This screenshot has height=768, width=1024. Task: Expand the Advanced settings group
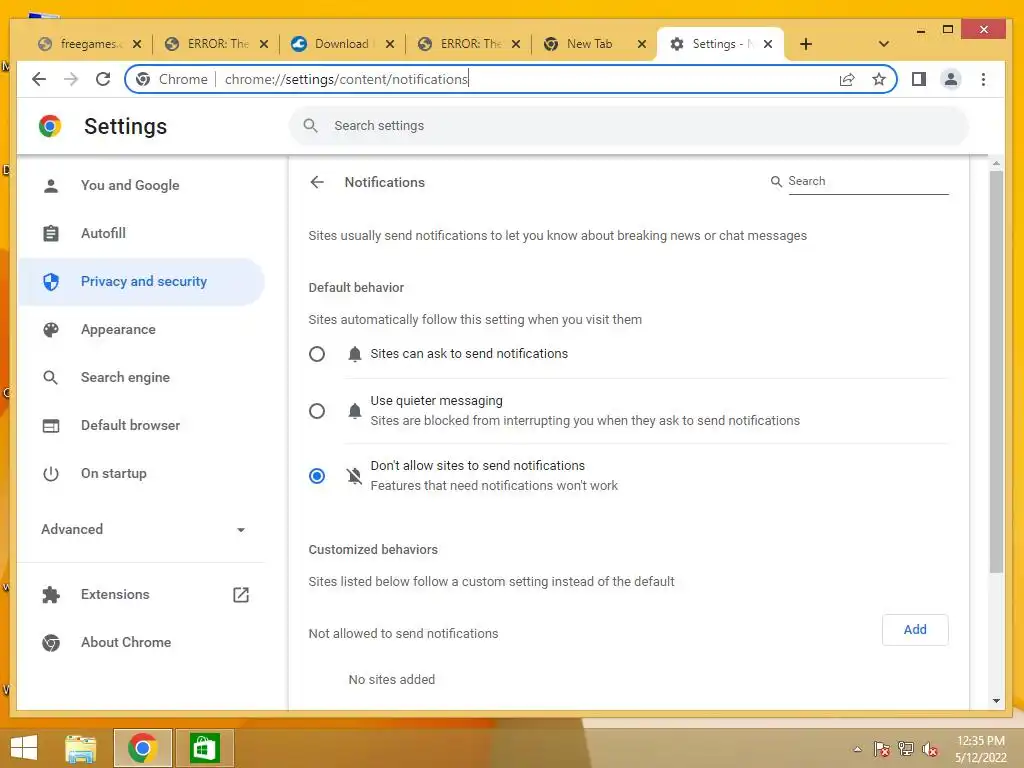coord(142,529)
